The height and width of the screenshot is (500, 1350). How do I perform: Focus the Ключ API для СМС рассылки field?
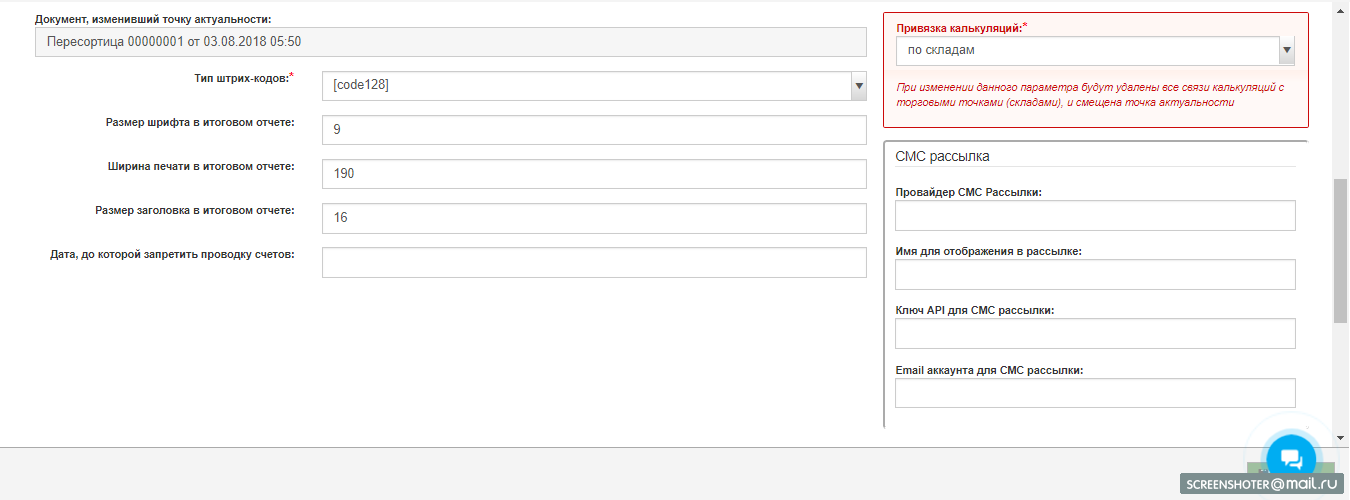click(x=1095, y=334)
